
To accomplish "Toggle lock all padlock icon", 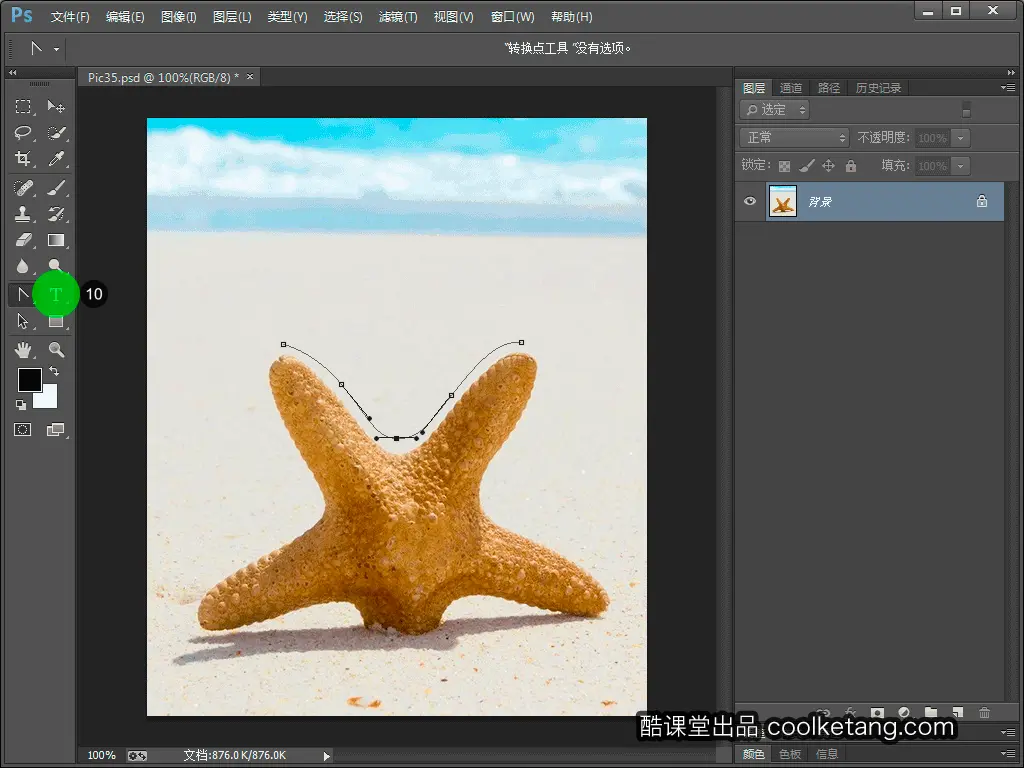I will [x=850, y=166].
